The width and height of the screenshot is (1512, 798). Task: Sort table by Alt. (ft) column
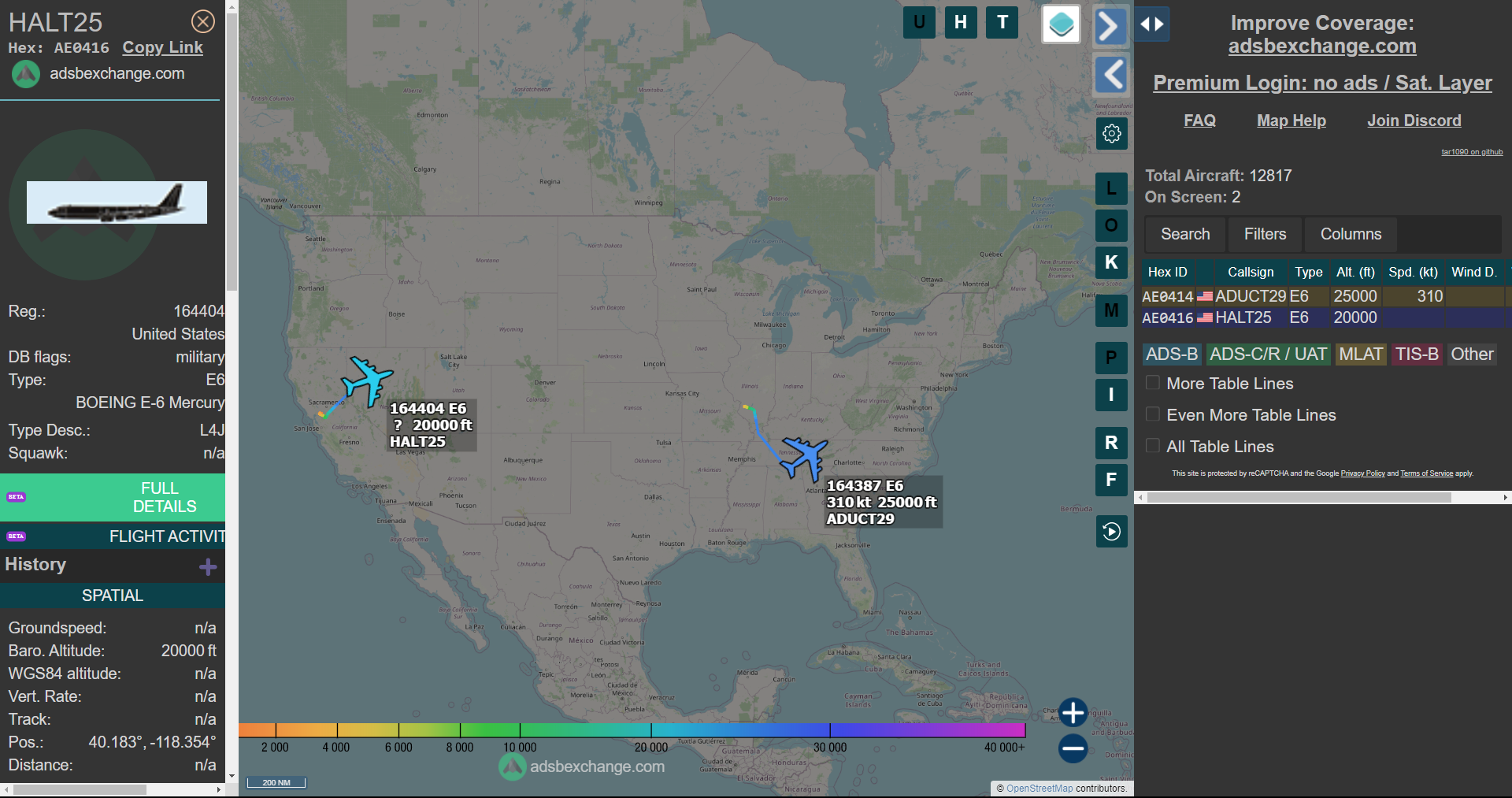coord(1355,272)
